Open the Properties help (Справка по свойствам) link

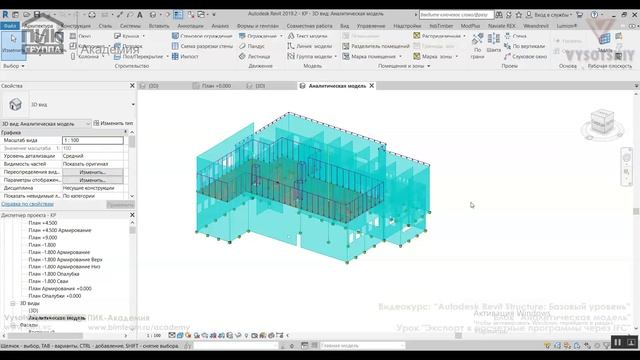27,204
